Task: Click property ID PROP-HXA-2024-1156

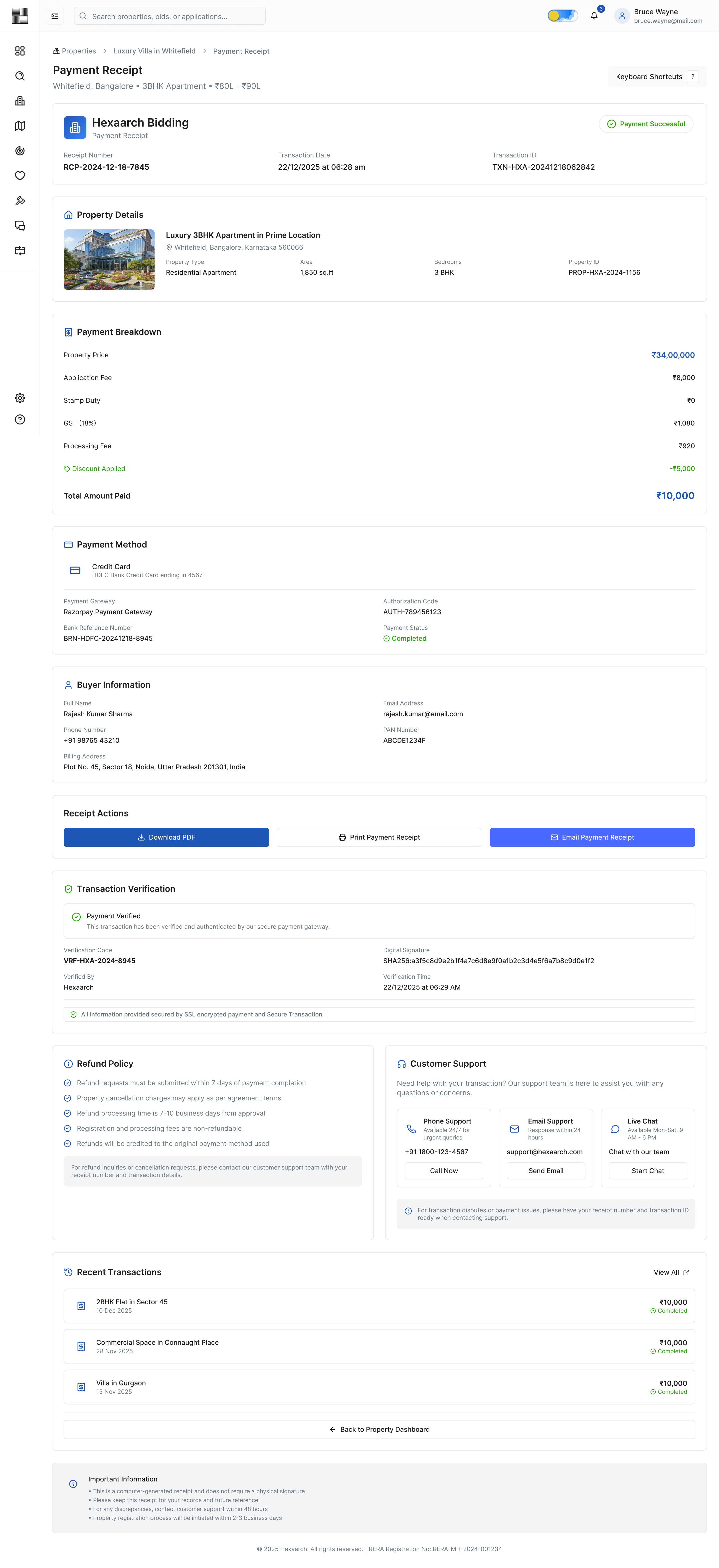Action: (605, 273)
